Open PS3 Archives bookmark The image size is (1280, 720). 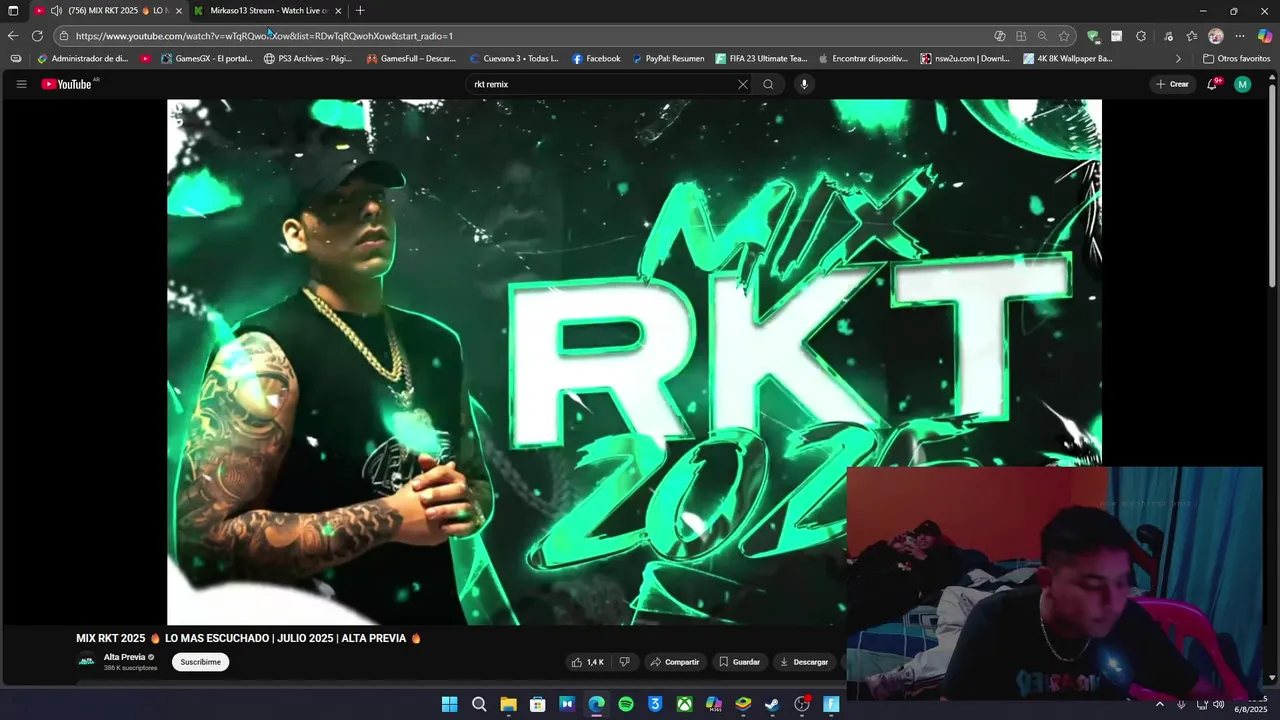click(x=308, y=59)
